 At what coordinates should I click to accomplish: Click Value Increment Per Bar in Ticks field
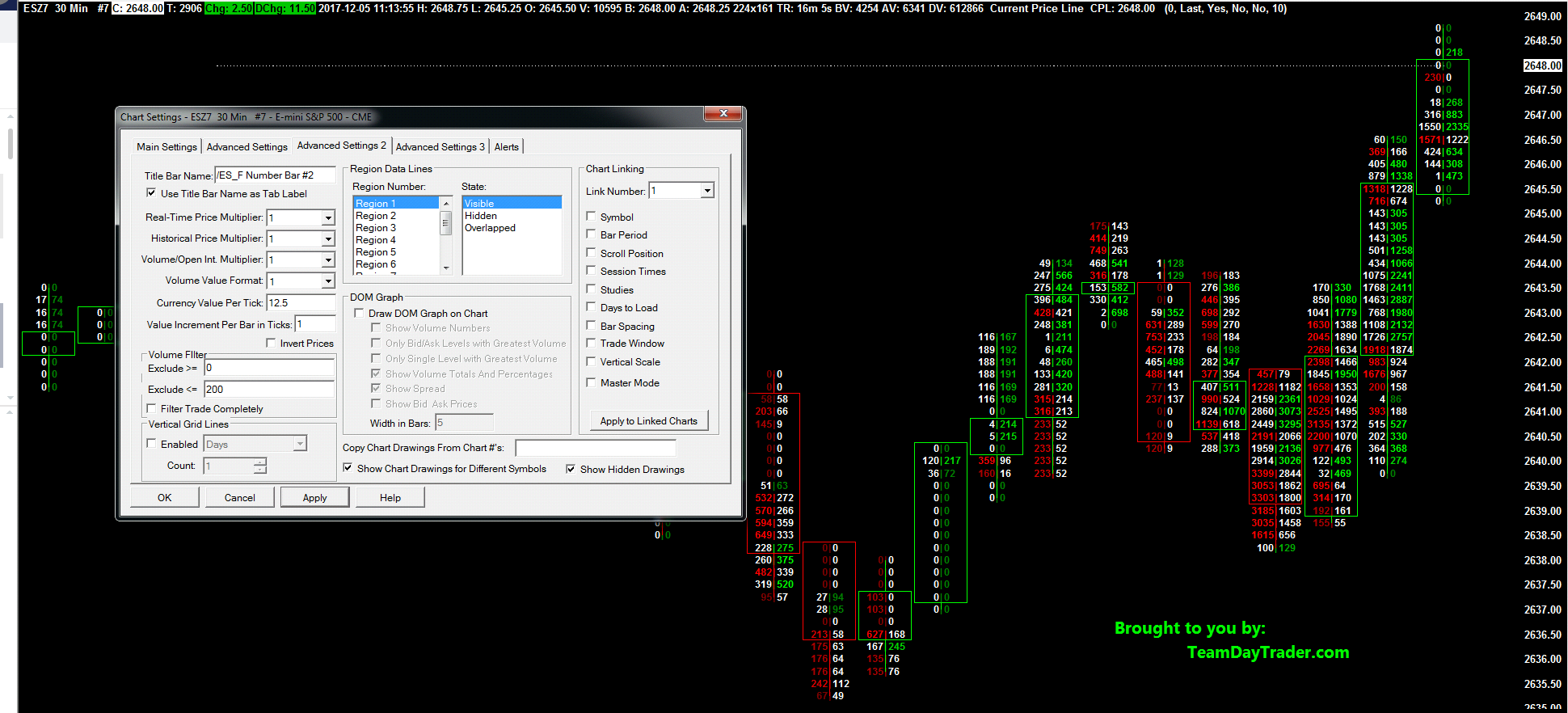point(315,324)
